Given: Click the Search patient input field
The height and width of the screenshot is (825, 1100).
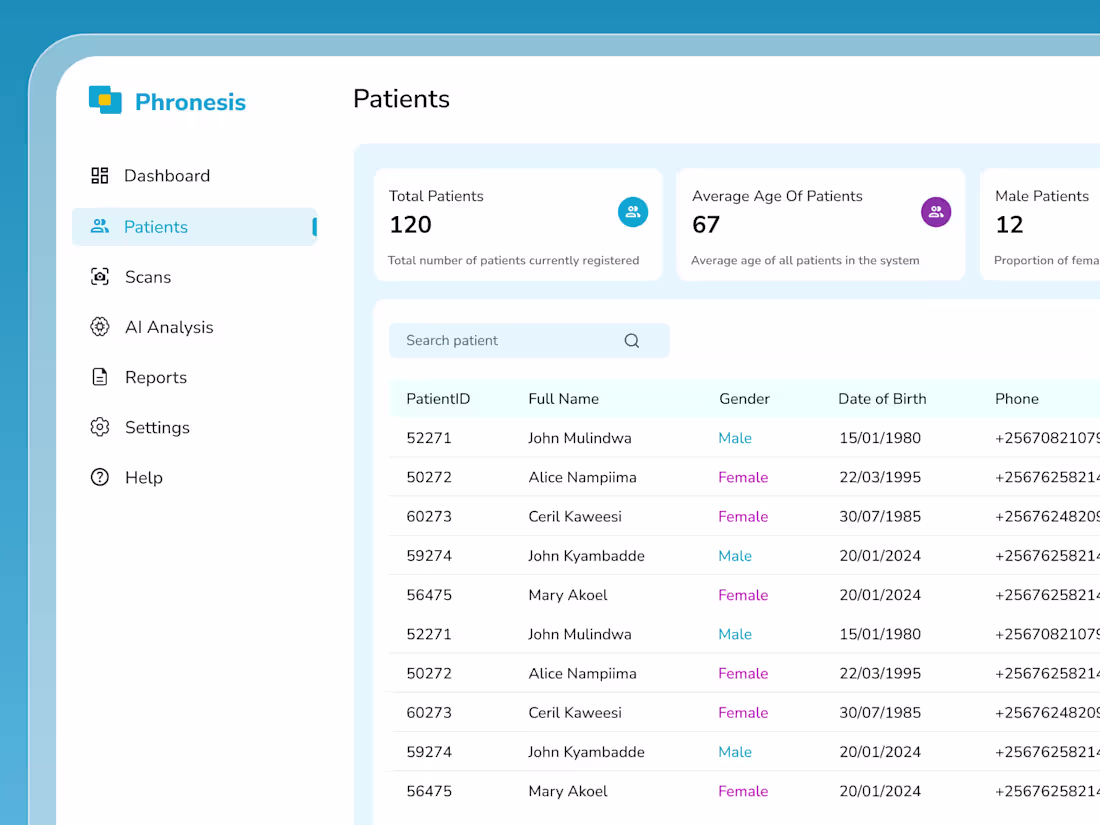Looking at the screenshot, I should (500, 340).
